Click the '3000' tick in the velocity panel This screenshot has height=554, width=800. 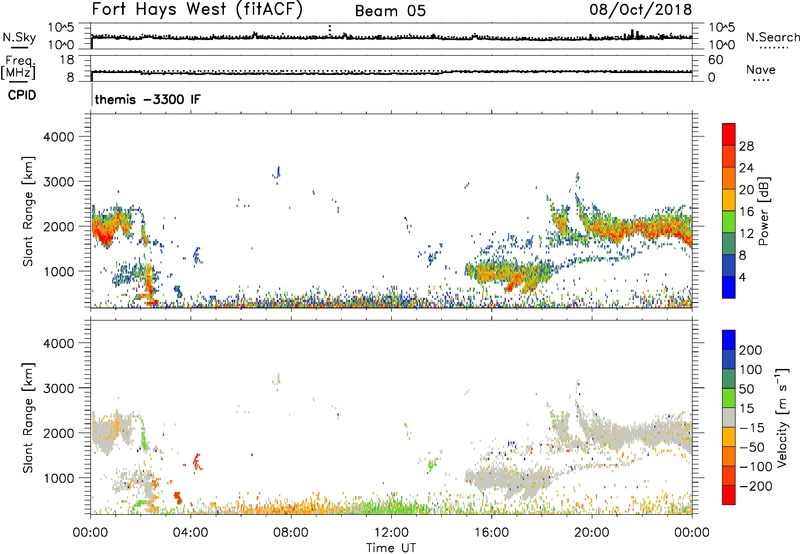[x=58, y=388]
